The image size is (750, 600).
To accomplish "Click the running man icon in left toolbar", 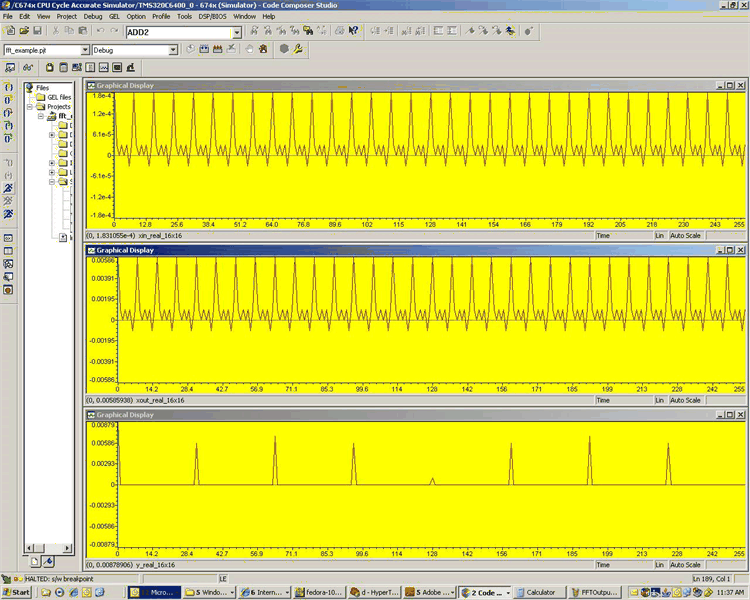I will (8, 187).
